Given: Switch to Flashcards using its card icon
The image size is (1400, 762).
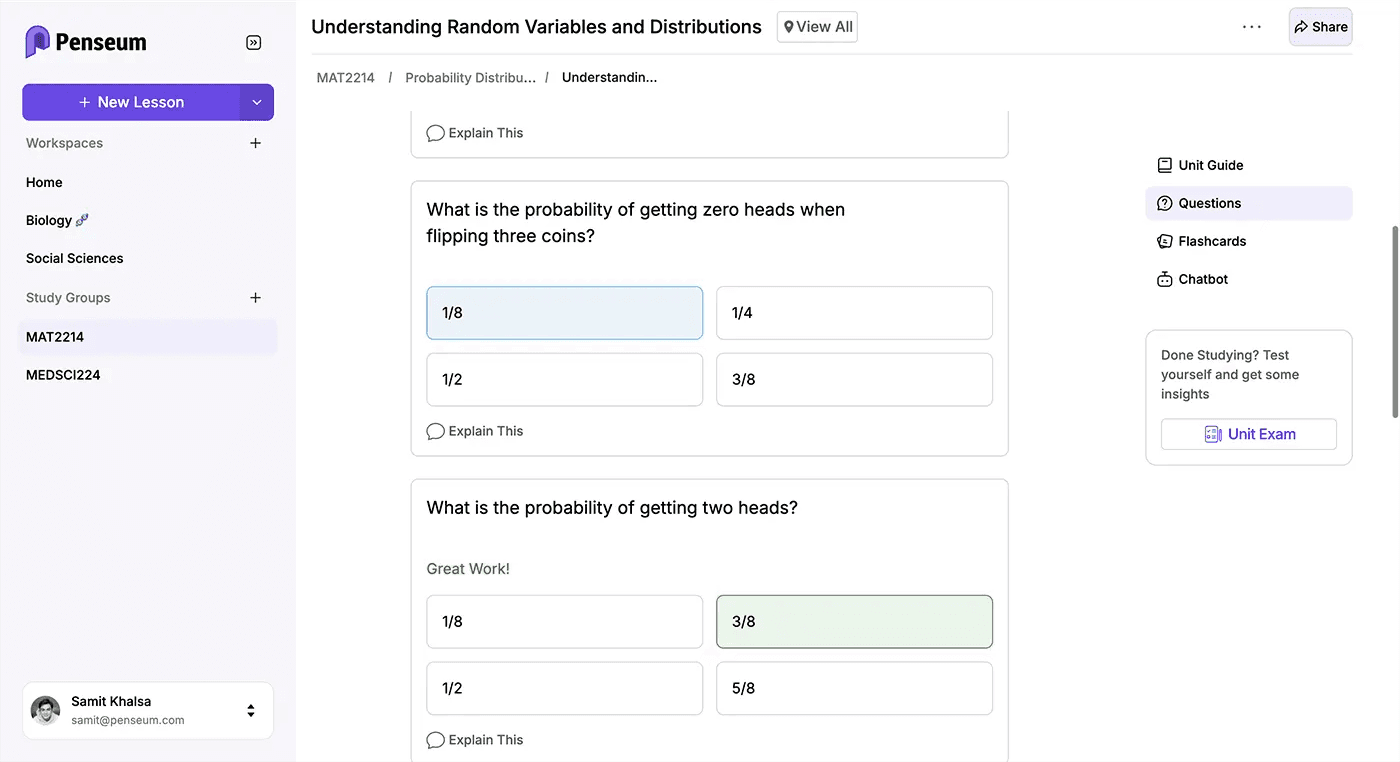Looking at the screenshot, I should point(1164,241).
